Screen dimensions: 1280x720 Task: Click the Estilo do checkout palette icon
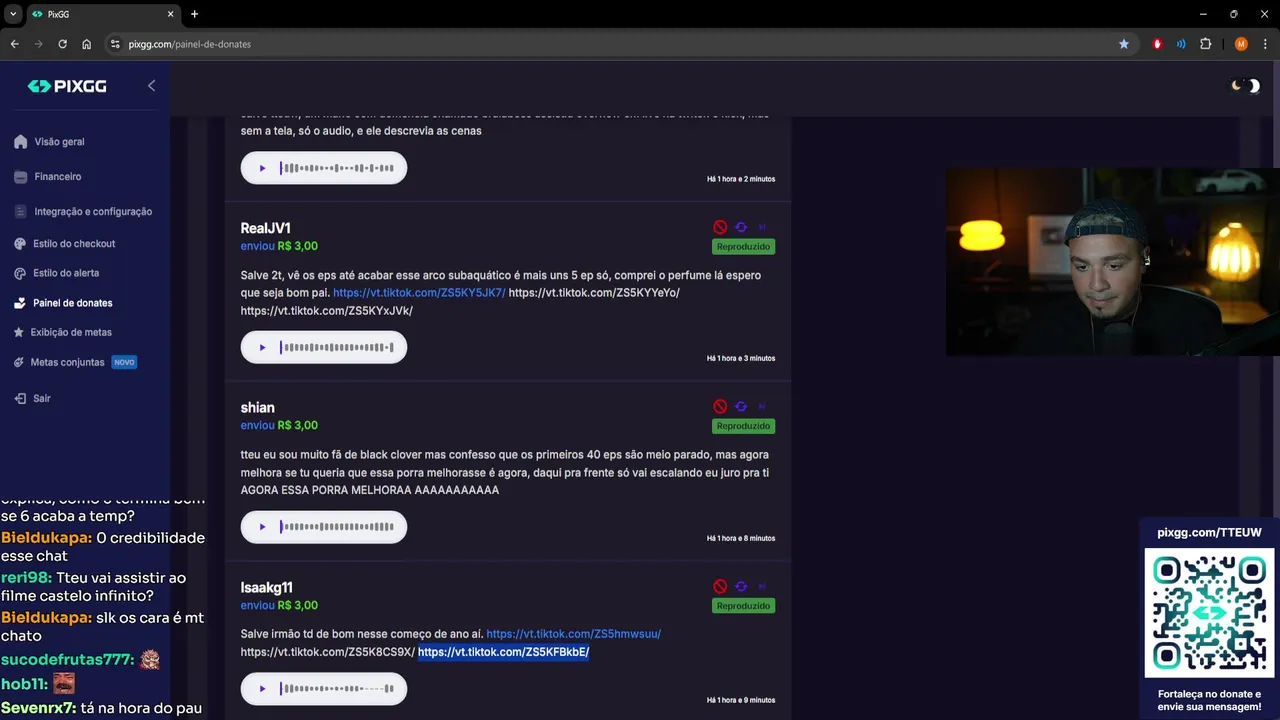pyautogui.click(x=21, y=244)
